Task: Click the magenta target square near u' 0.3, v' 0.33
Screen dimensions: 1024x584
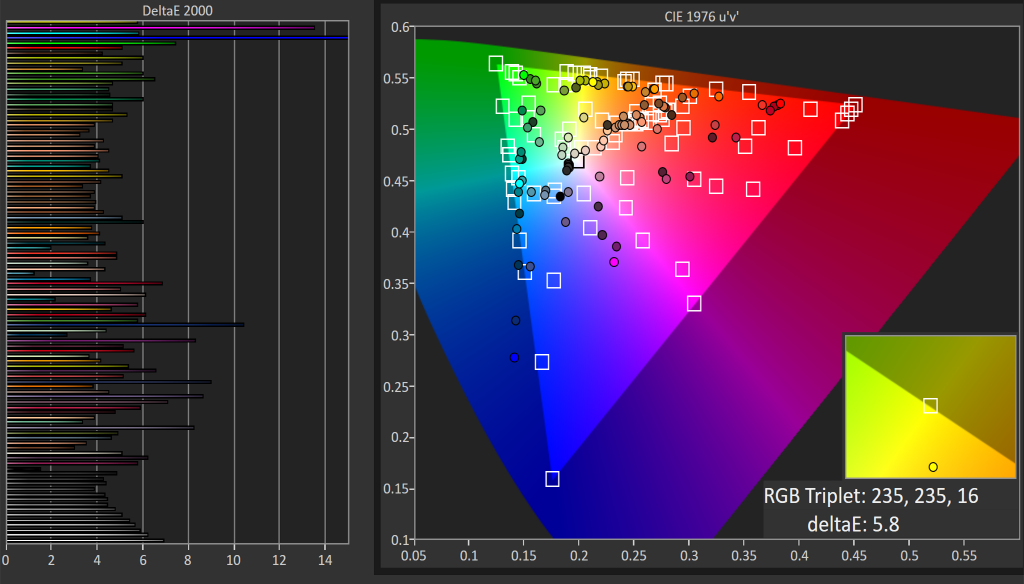Action: pos(694,304)
